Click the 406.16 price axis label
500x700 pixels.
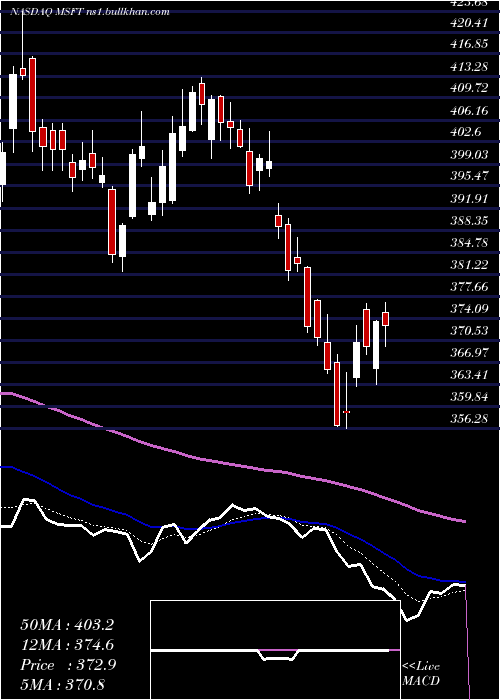pyautogui.click(x=468, y=110)
